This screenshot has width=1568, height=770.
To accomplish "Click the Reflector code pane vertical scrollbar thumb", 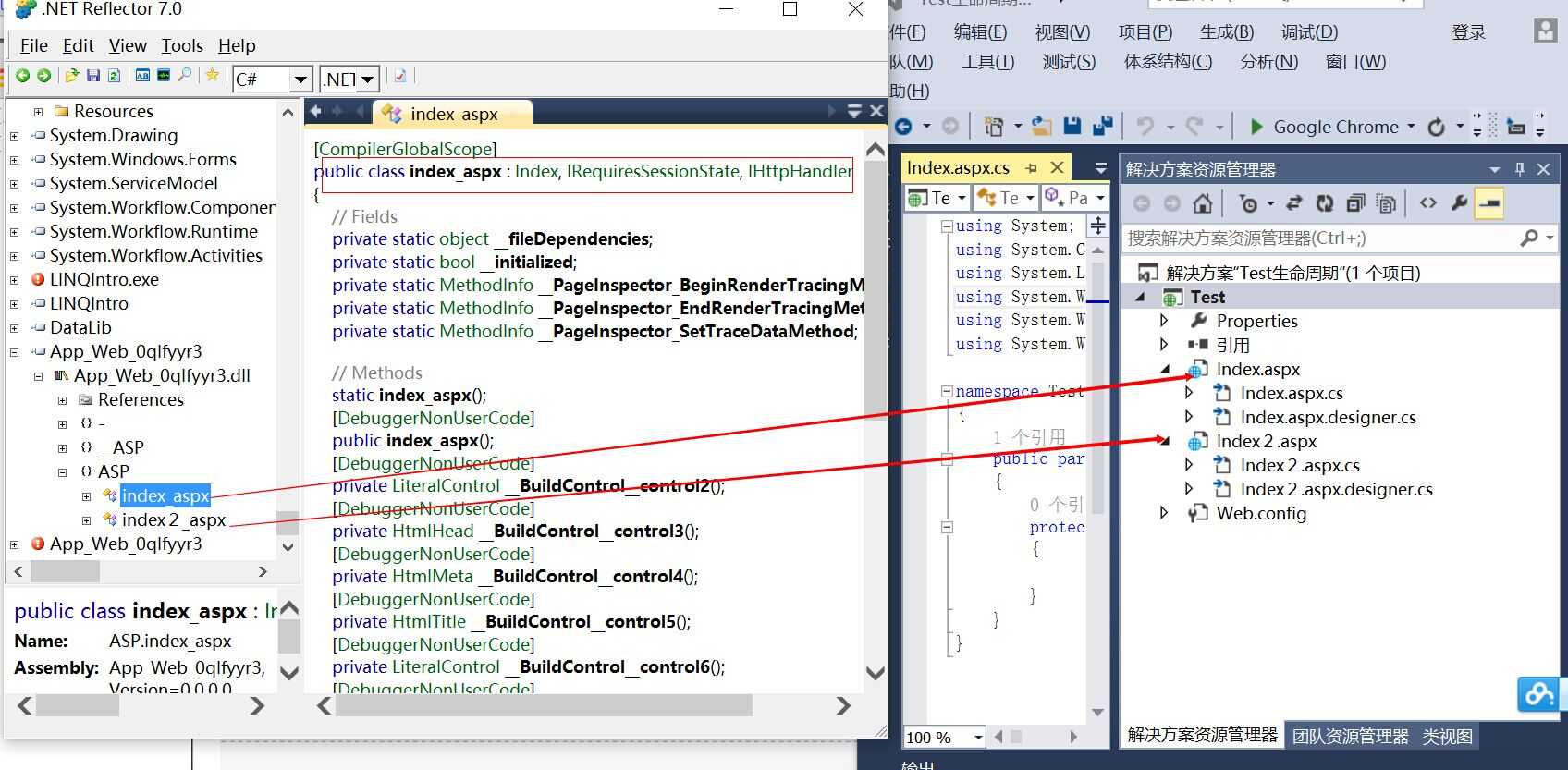I will tap(876, 290).
